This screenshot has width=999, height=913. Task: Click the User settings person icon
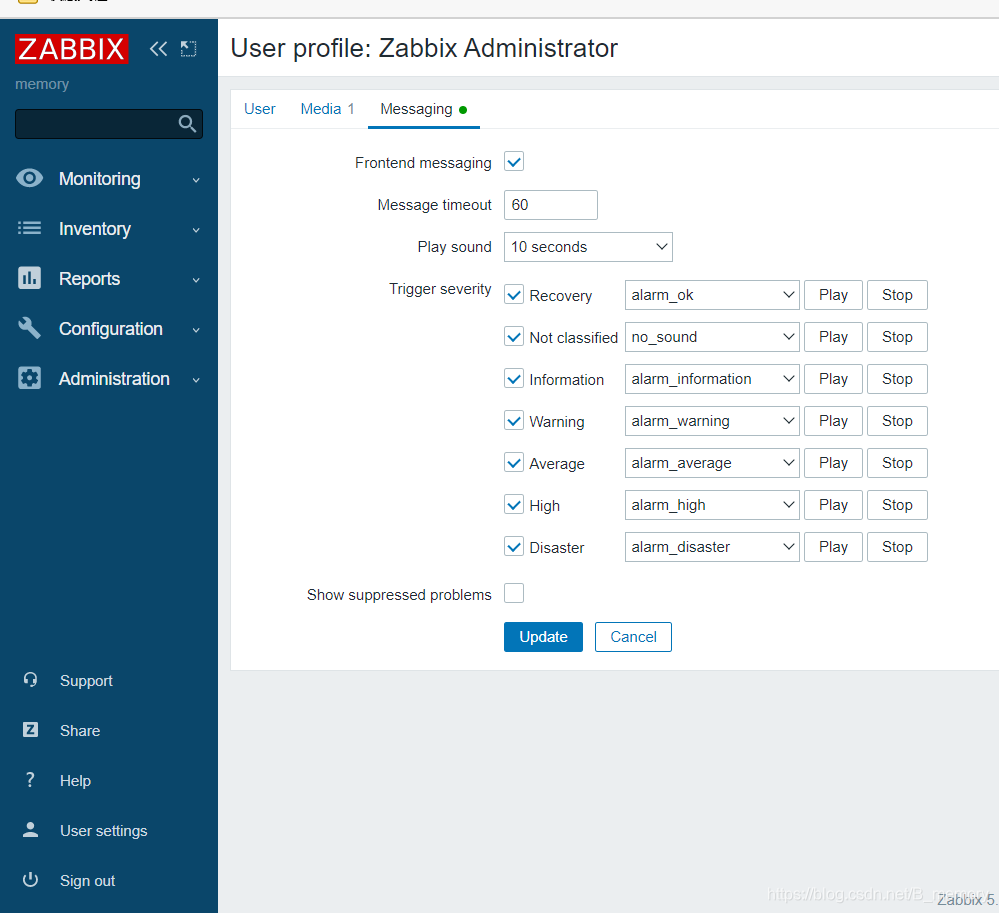pyautogui.click(x=30, y=830)
